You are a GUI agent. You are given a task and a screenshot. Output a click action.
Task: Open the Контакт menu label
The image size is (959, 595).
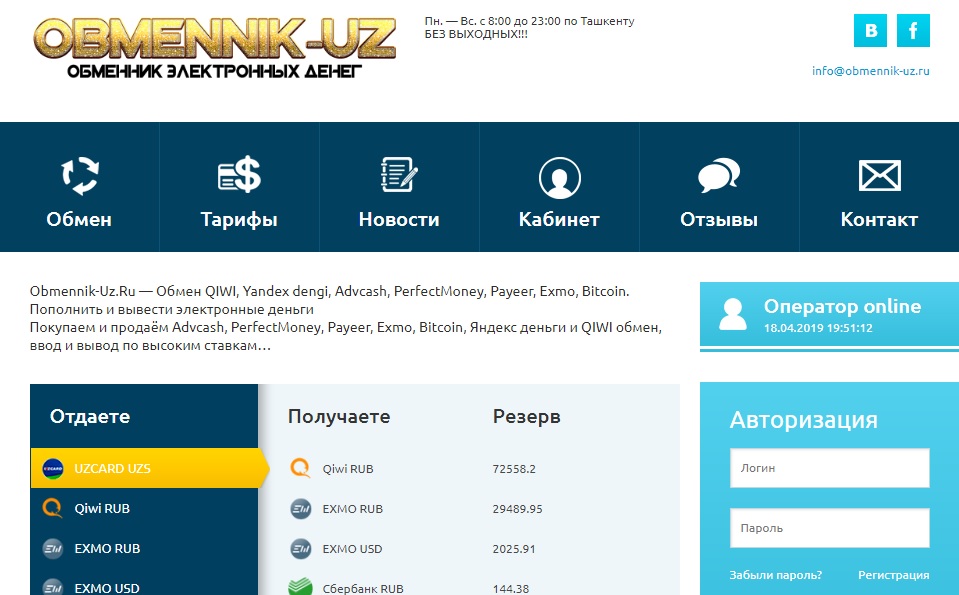coord(879,220)
